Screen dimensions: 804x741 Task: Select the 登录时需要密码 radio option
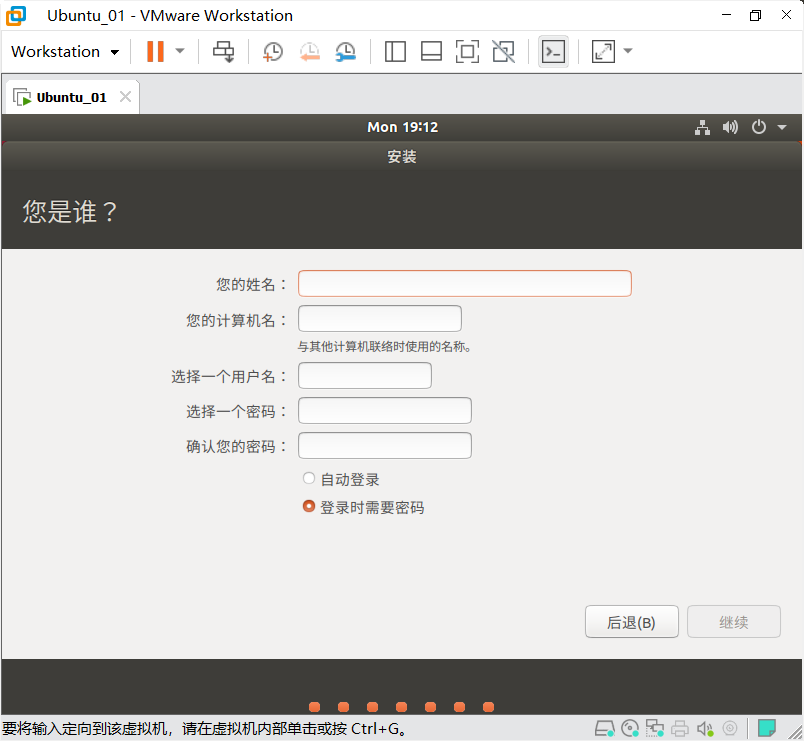(309, 506)
